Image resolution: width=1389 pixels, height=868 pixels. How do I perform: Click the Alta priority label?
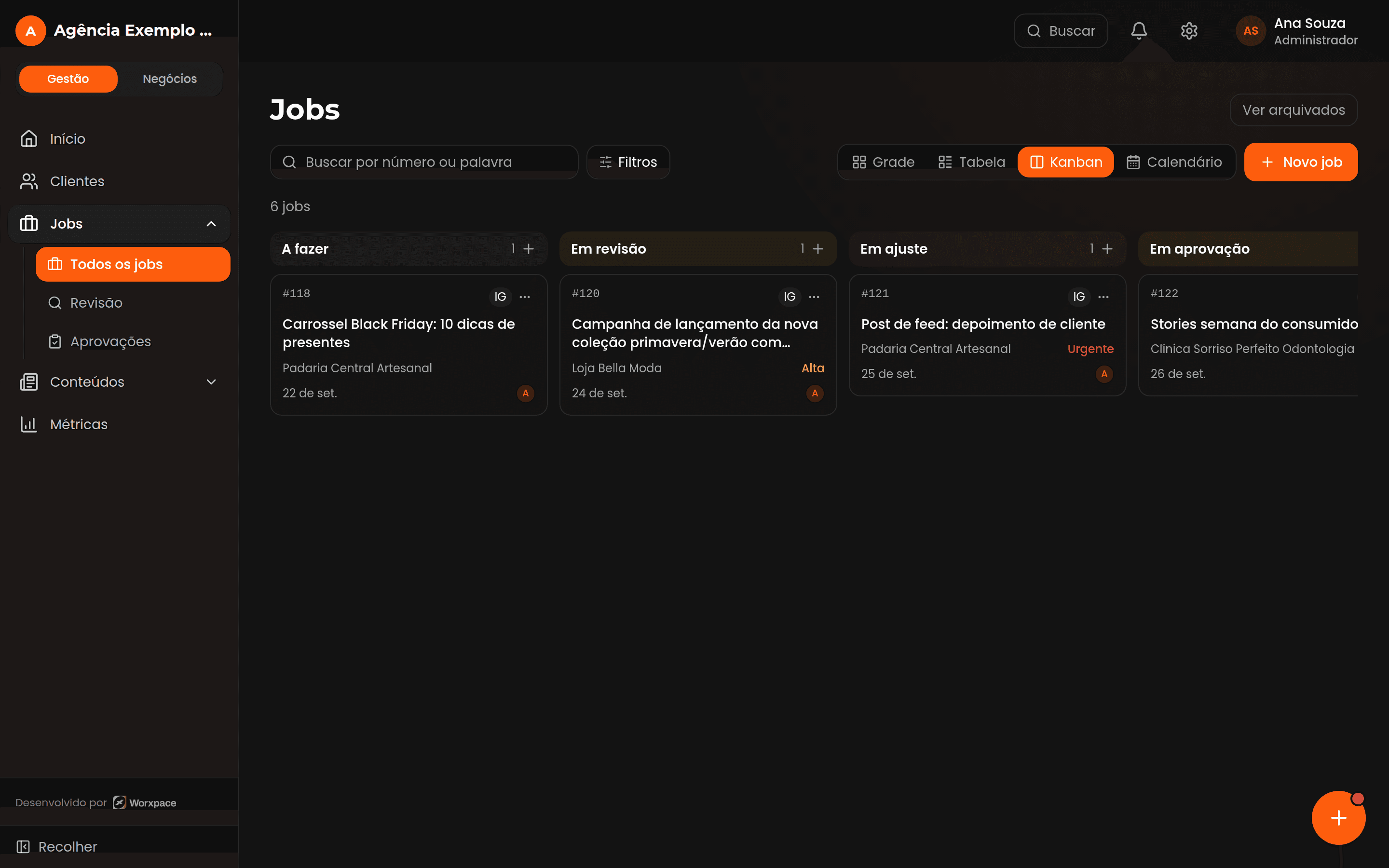(813, 368)
